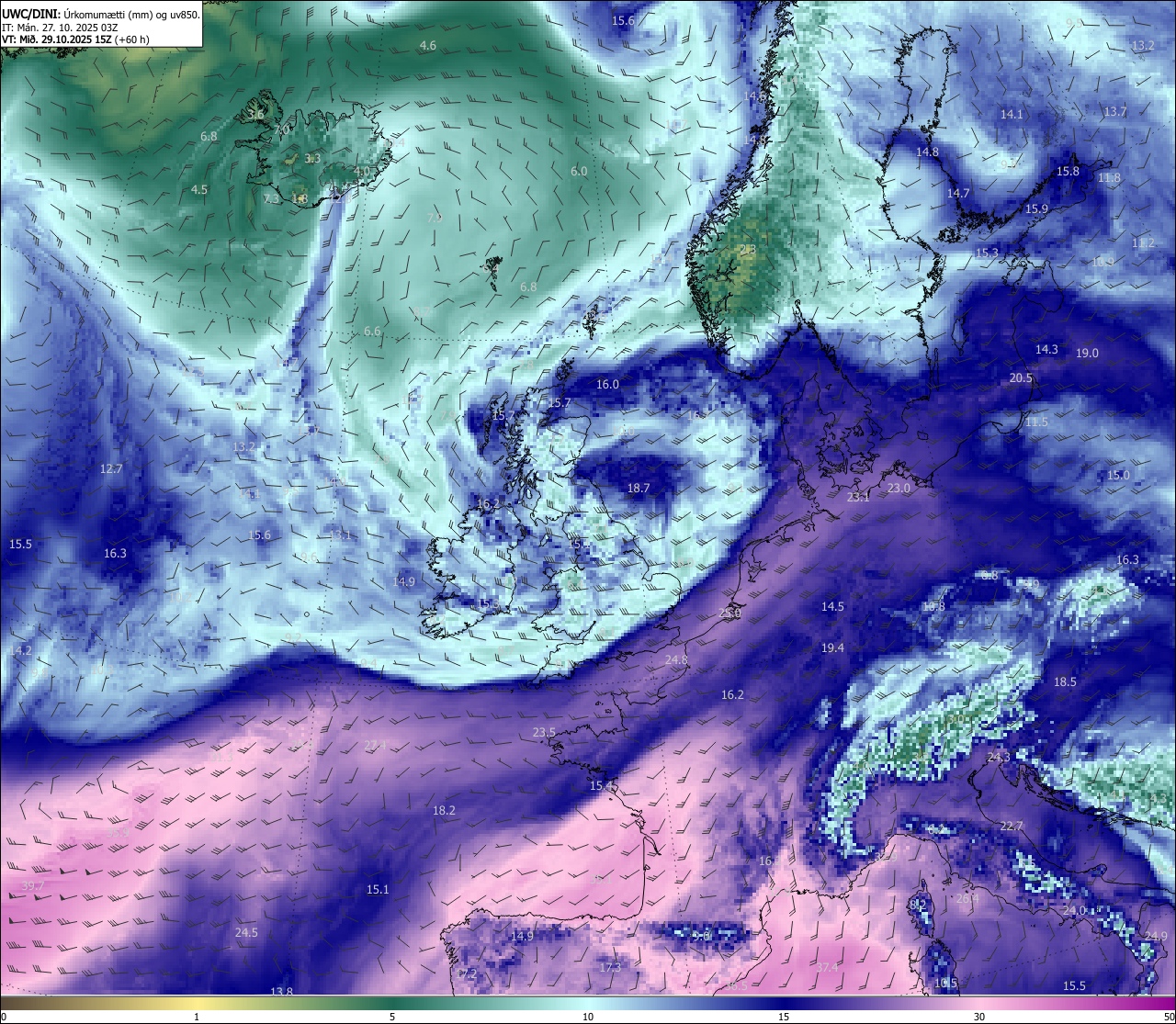Click the UWC/DINI Úrkomumætti title line
1176x1024 pixels.
pyautogui.click(x=101, y=14)
